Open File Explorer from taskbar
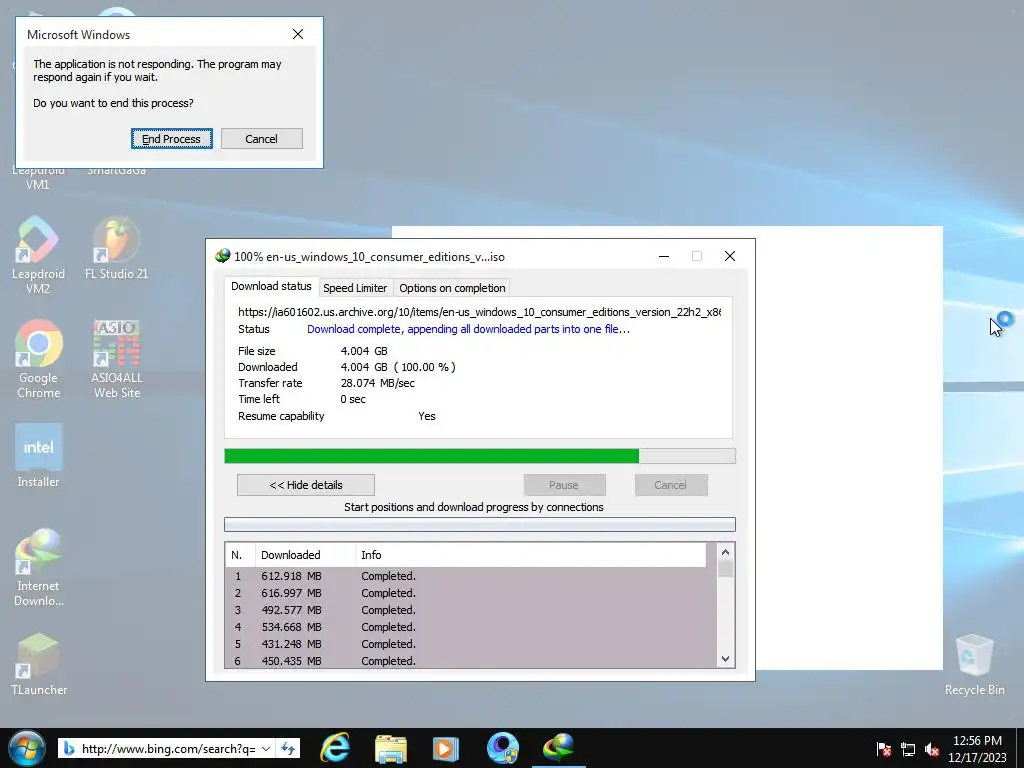 391,748
